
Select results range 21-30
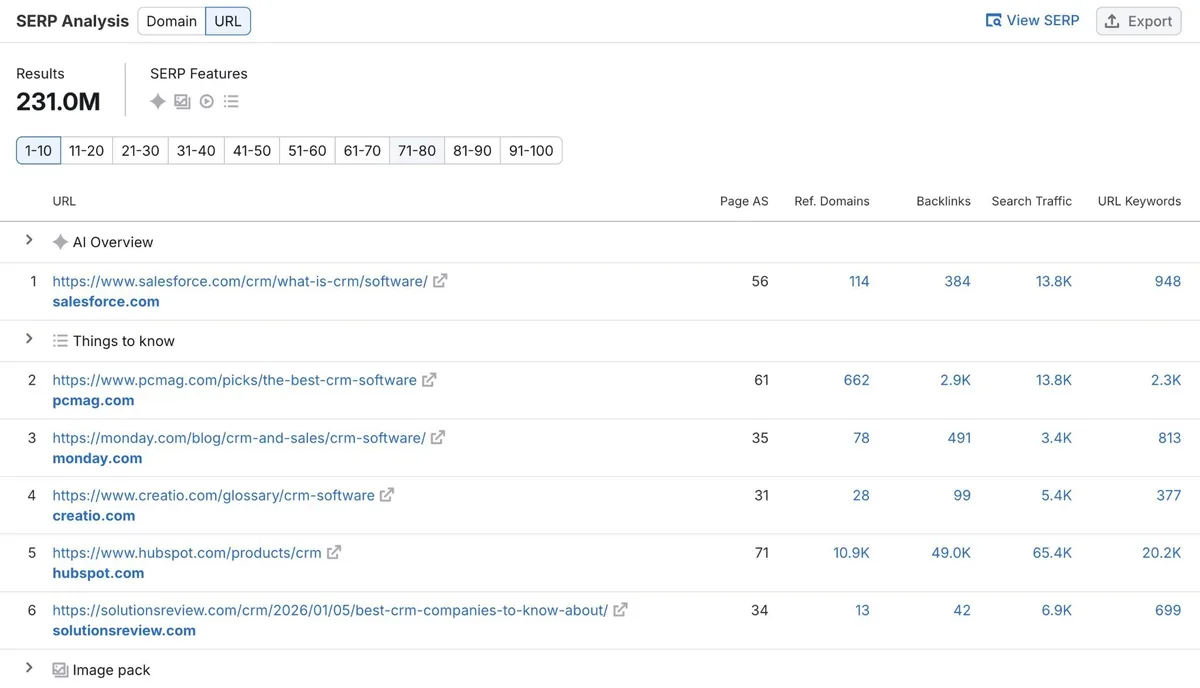pos(140,150)
